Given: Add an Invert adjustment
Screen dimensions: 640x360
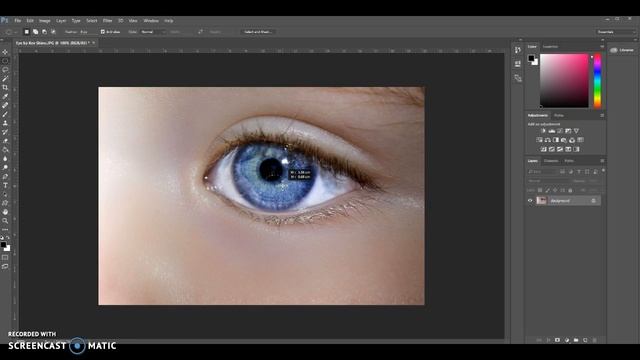Looking at the screenshot, I should pos(543,149).
